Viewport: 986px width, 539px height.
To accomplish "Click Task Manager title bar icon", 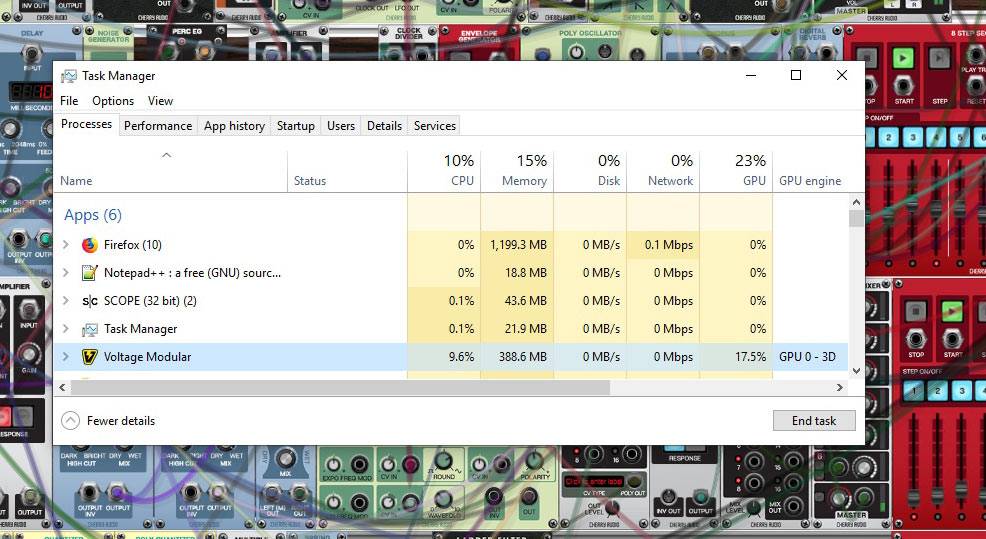I will [69, 76].
